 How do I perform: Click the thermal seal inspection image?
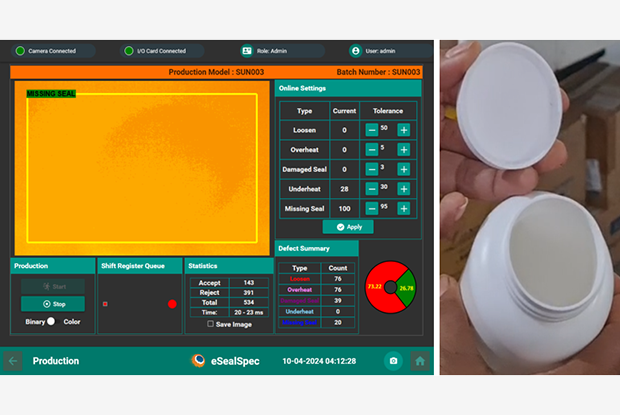tap(142, 168)
